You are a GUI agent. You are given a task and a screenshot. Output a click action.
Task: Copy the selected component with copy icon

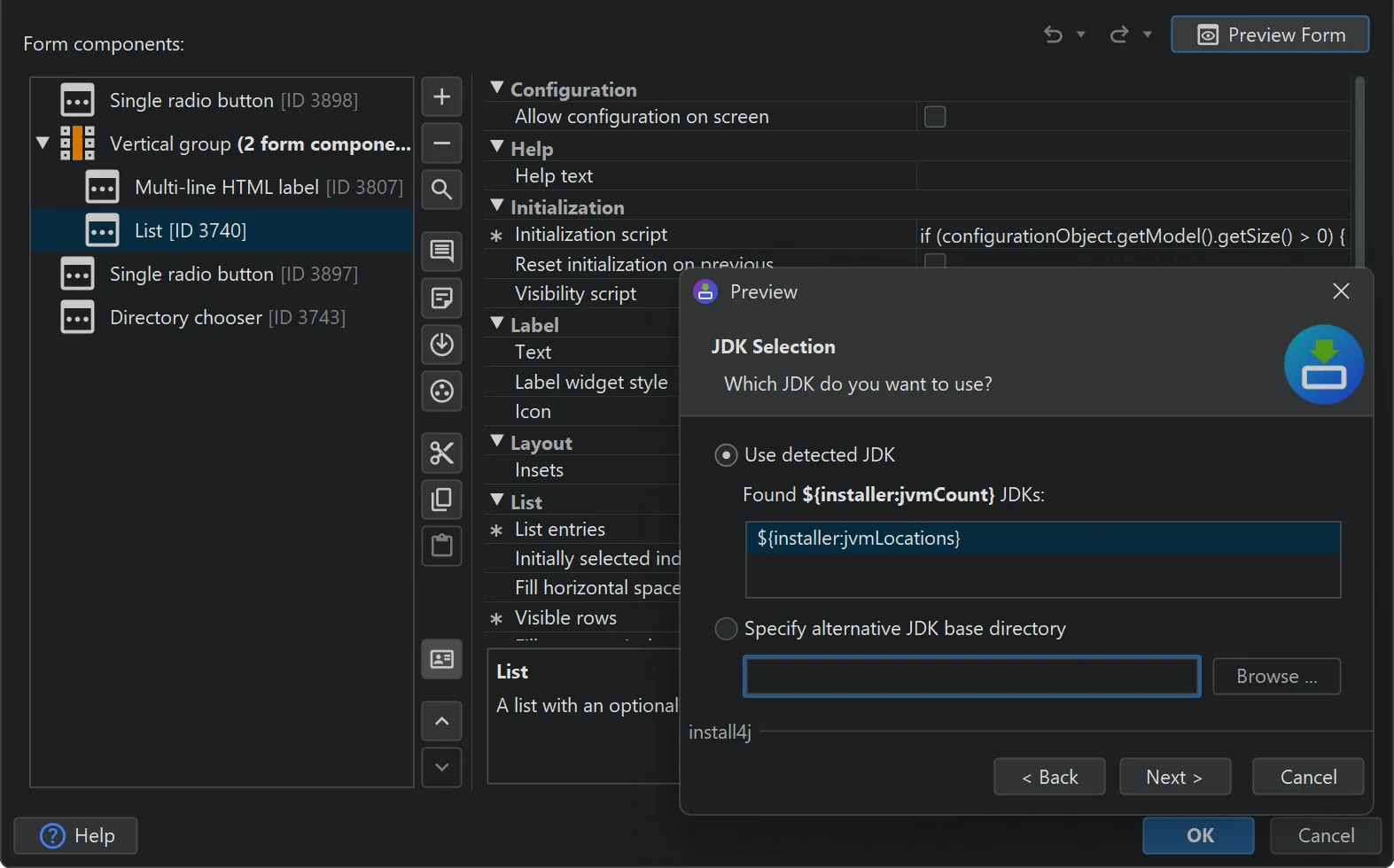pos(441,499)
